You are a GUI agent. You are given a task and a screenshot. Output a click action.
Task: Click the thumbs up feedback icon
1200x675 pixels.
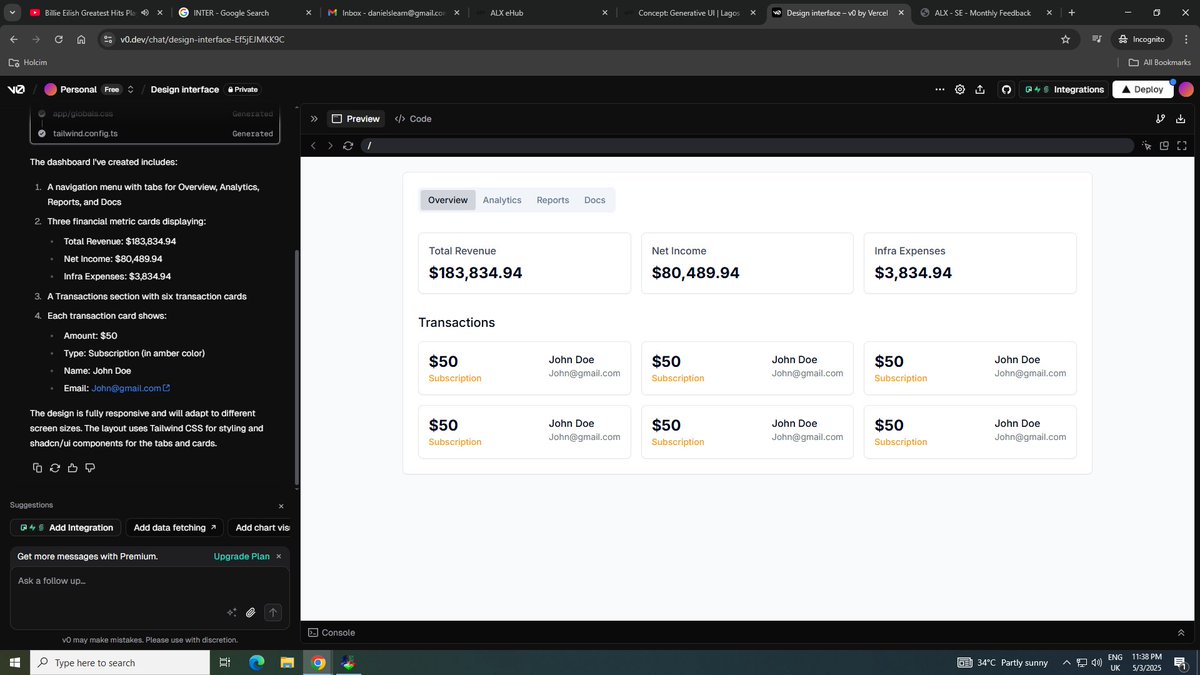(x=72, y=467)
